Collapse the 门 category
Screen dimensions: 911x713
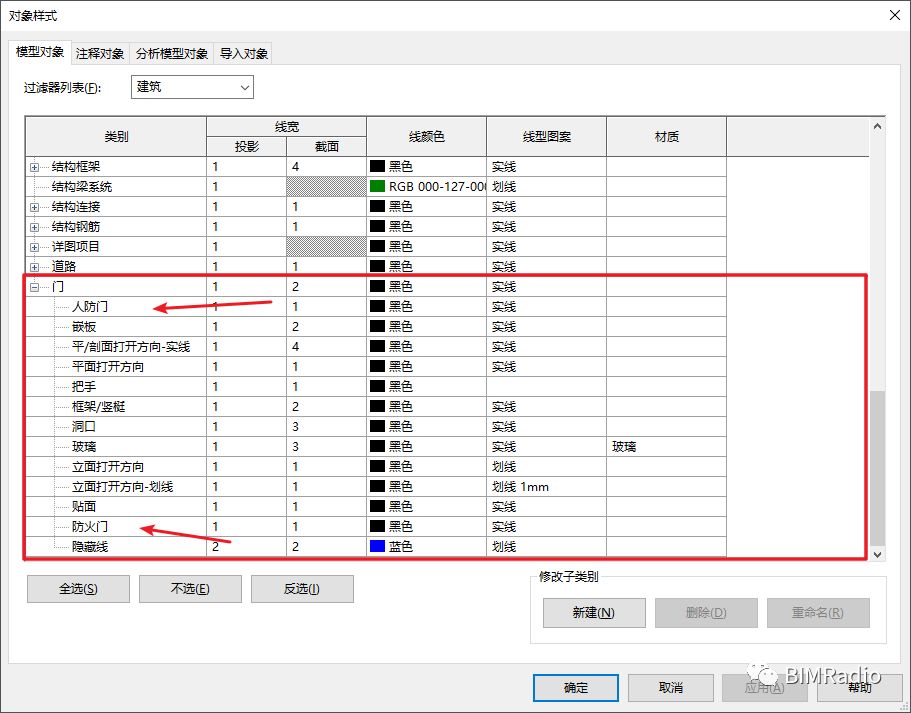(x=34, y=287)
